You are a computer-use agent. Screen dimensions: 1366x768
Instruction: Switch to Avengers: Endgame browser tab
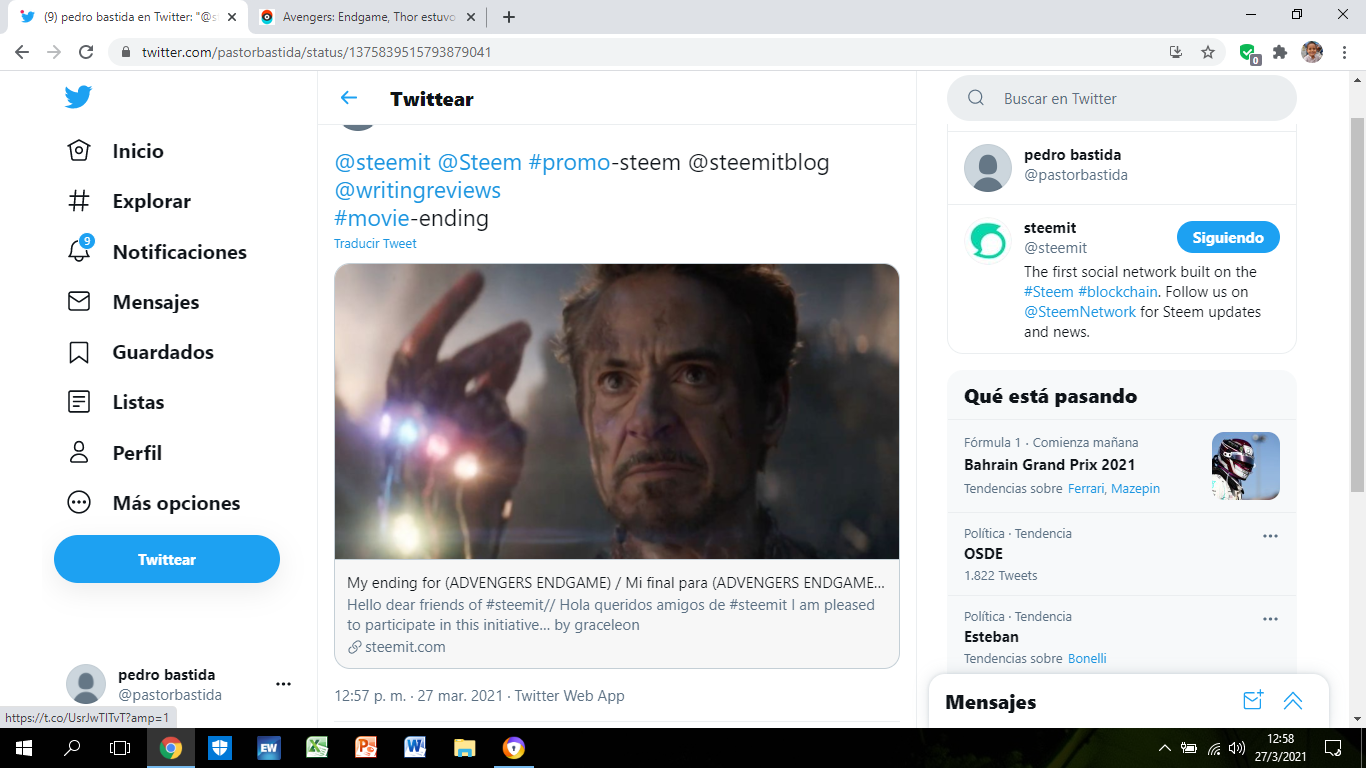tap(369, 17)
